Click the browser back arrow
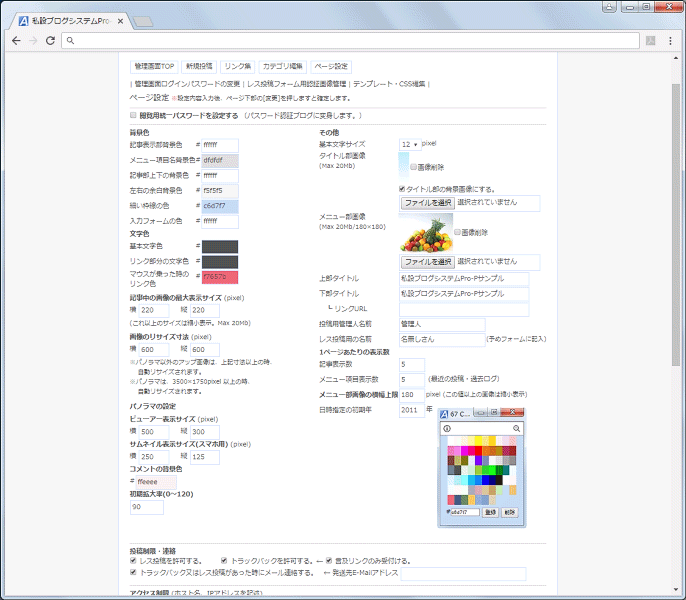 click(16, 40)
